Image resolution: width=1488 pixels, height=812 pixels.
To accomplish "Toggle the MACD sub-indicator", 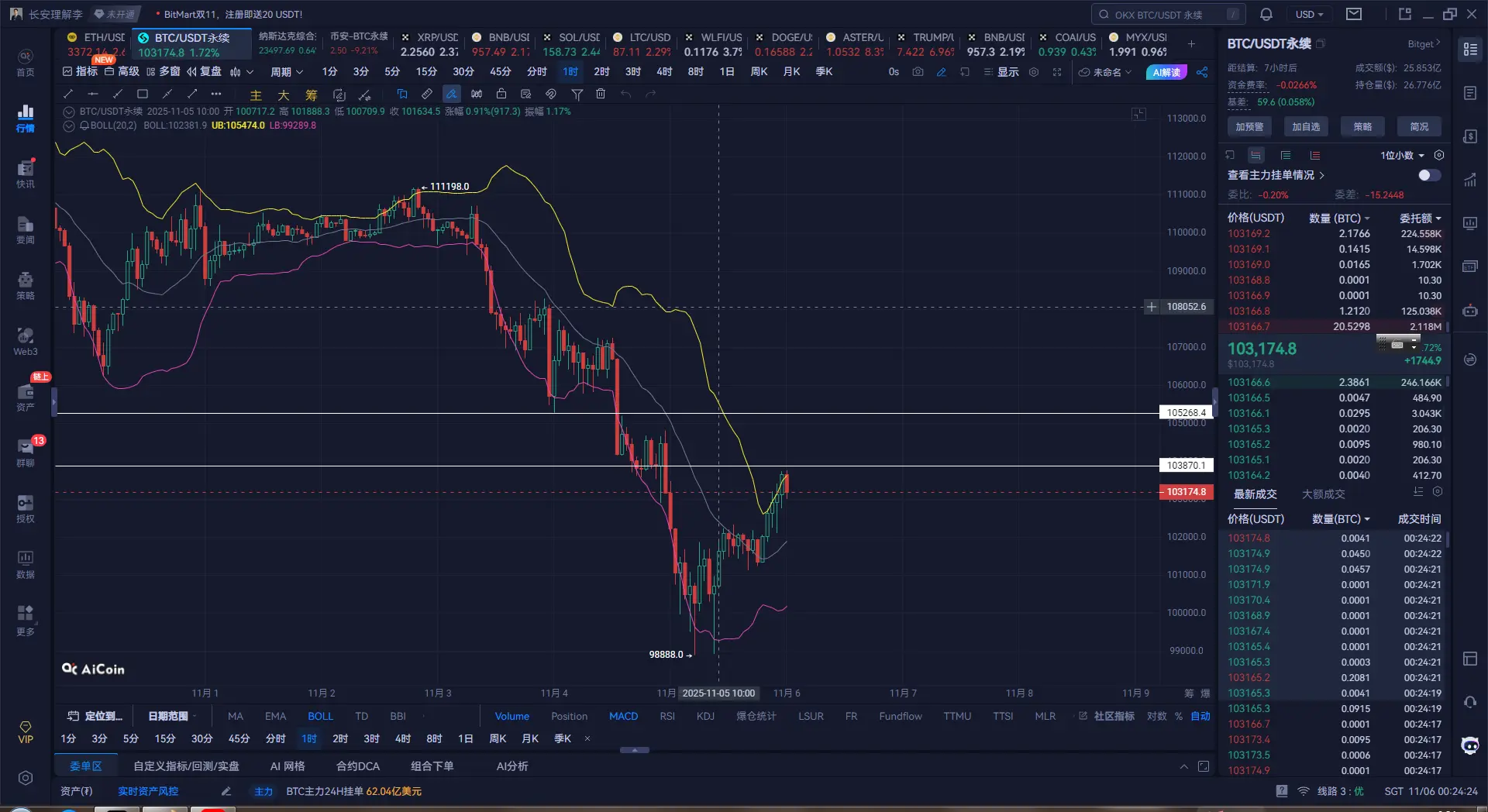I will (624, 716).
